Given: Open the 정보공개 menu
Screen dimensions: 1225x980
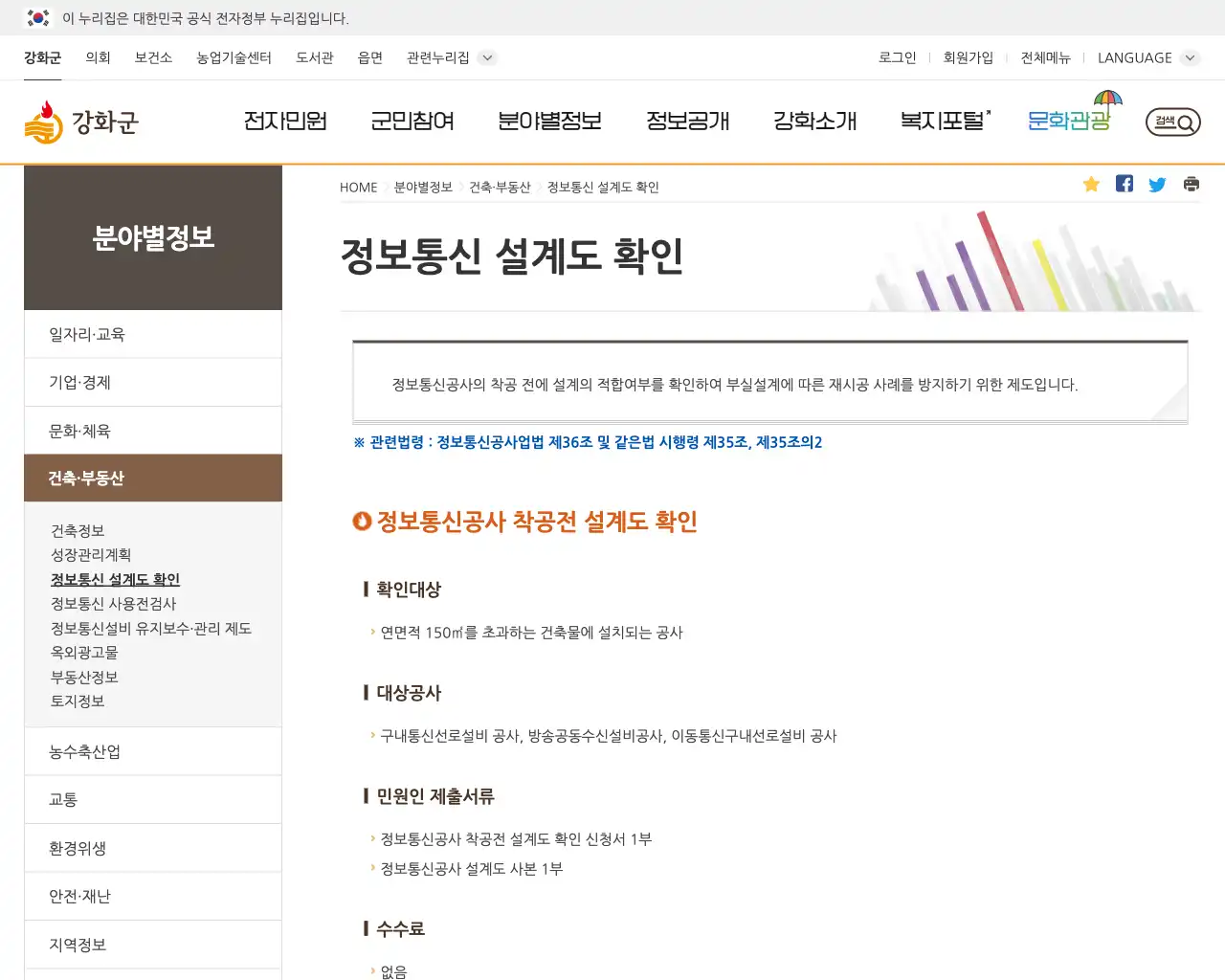Looking at the screenshot, I should 688,122.
